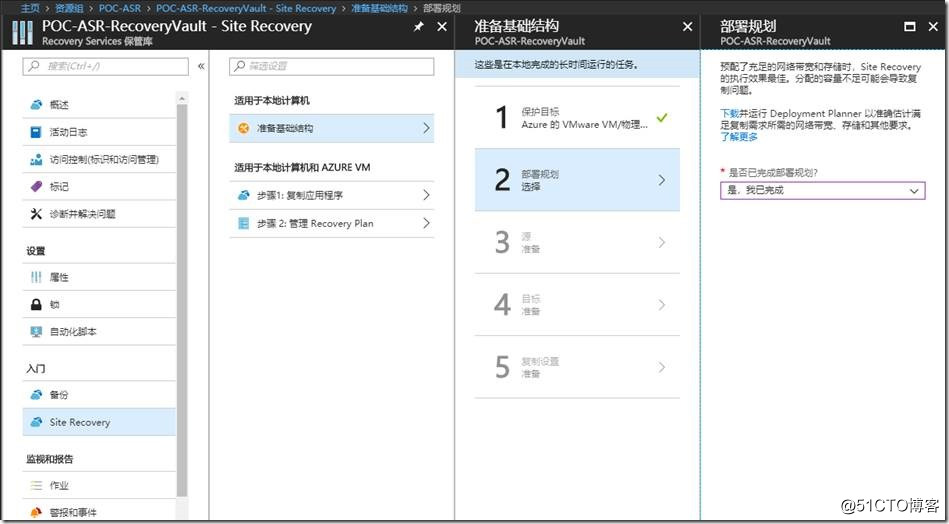Expand 步骤1: 复制应用程序 chevron

point(426,195)
